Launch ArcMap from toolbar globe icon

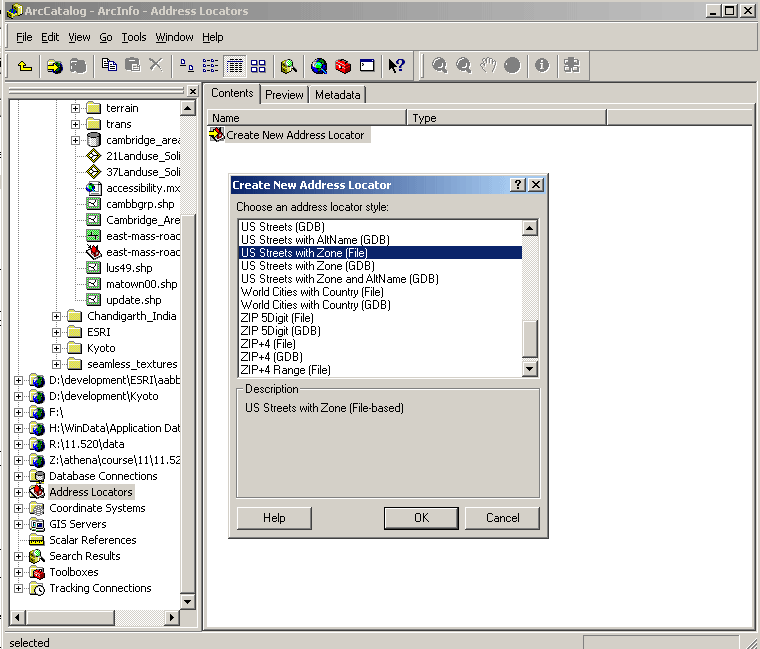(319, 65)
